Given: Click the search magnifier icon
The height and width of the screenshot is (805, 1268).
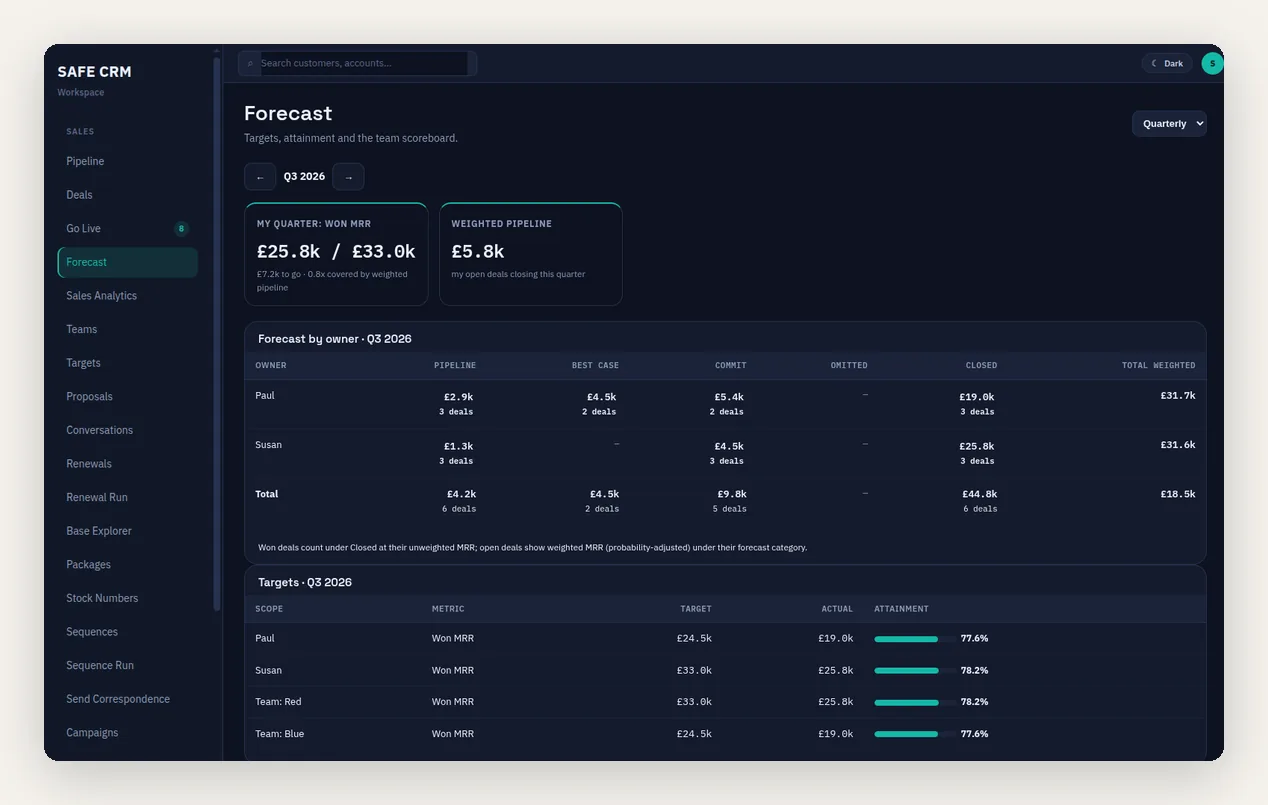Looking at the screenshot, I should coord(250,63).
